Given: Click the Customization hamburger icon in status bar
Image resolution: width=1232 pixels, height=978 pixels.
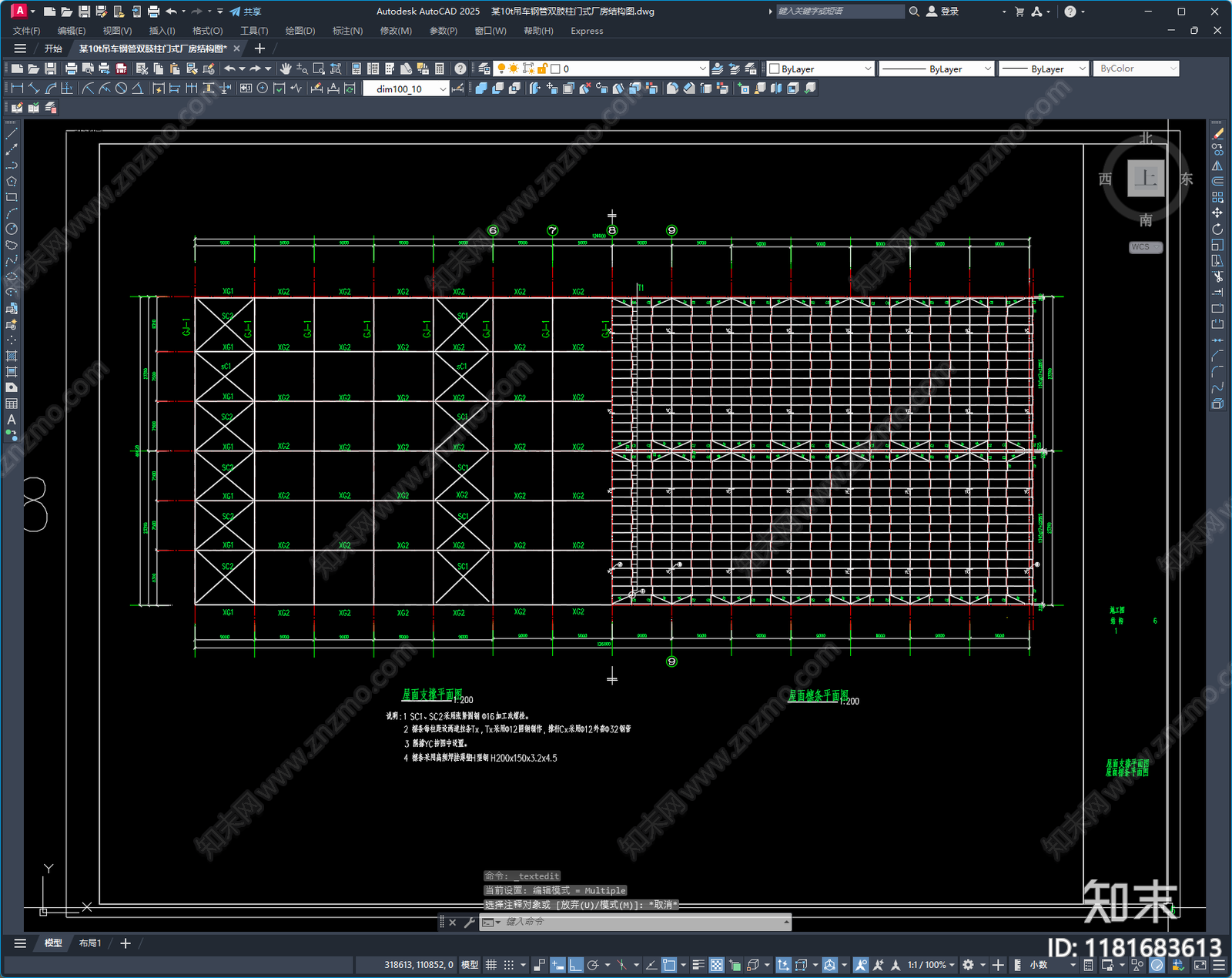Looking at the screenshot, I should click(1219, 965).
